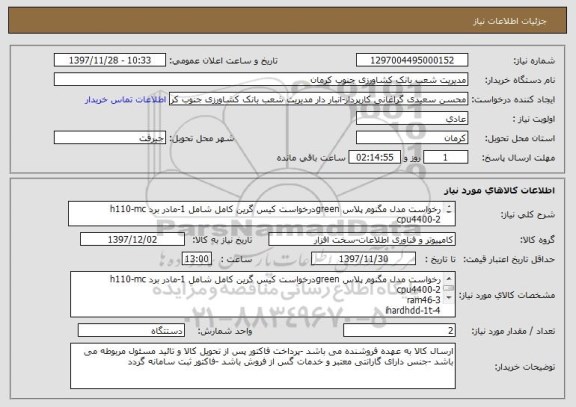The image size is (576, 407).
Task: Click the مهلت ارسال پاسخ label
Action: [518, 158]
